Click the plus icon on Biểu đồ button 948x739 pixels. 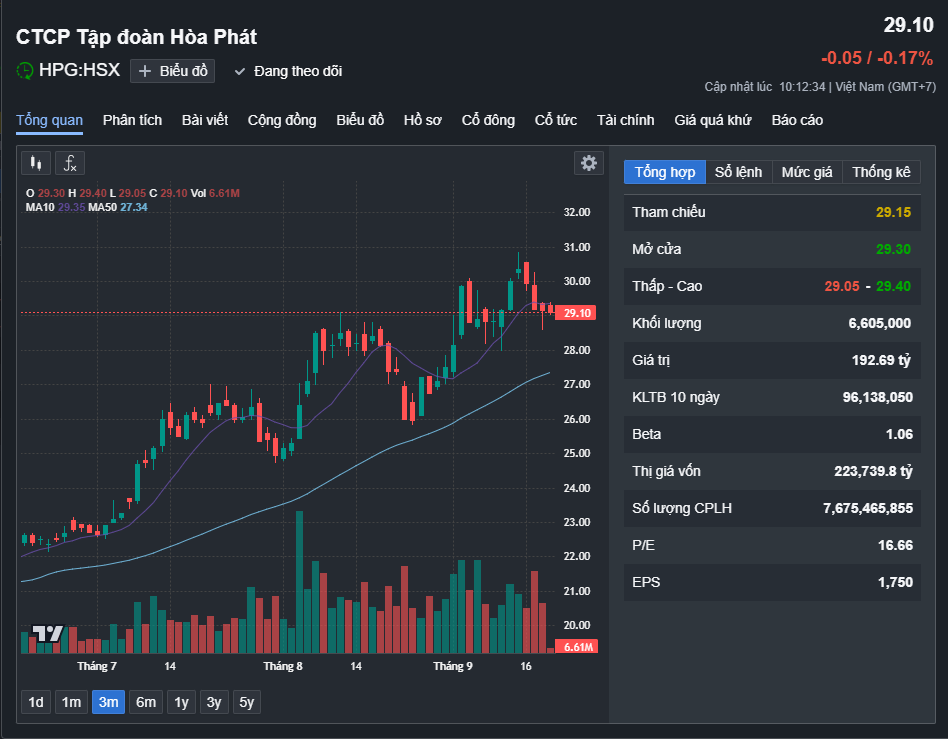coord(144,71)
